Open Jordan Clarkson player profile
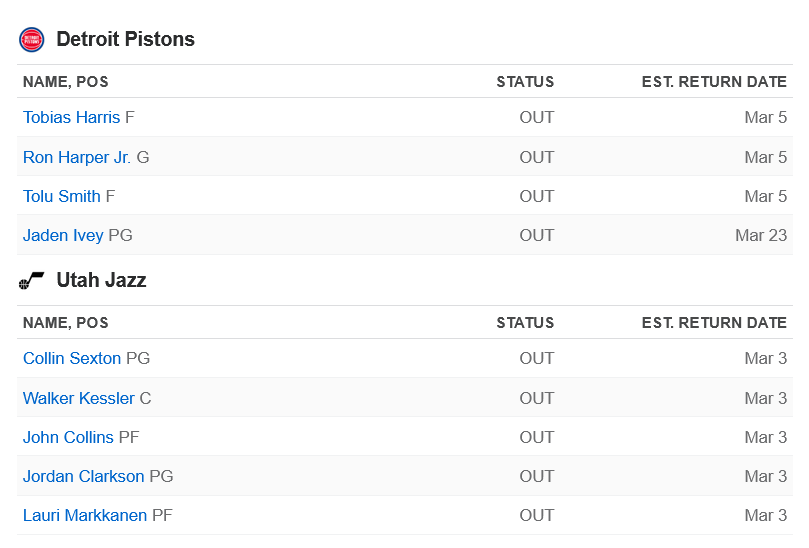Screen dimensions: 809x548 pos(84,476)
